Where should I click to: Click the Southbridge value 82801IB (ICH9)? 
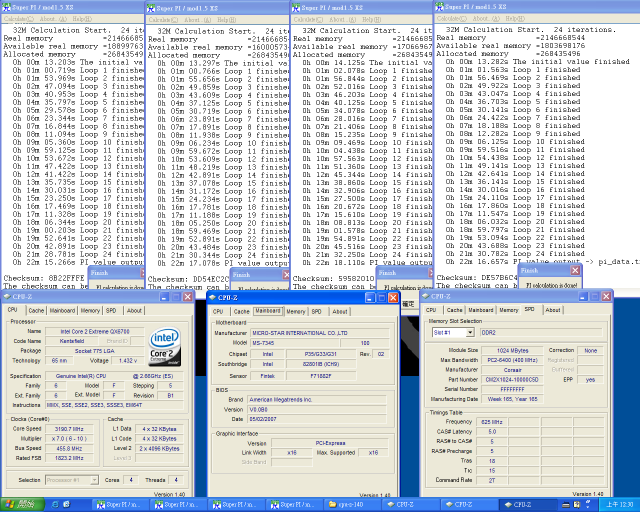click(x=321, y=364)
